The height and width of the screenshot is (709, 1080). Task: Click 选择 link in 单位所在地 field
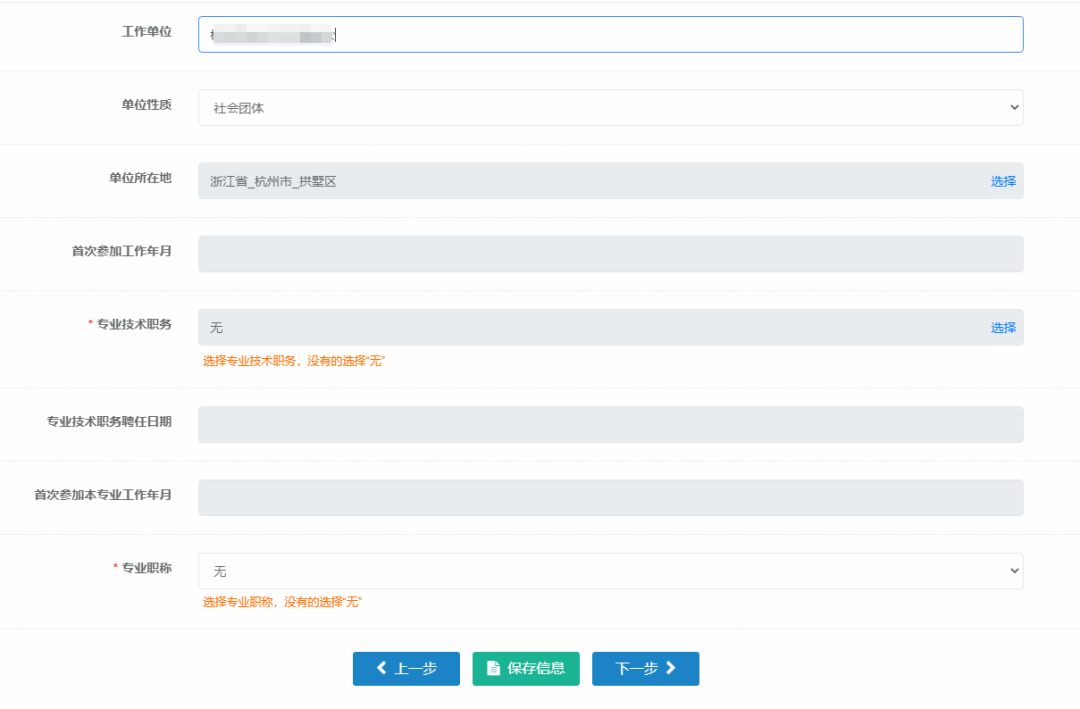1003,181
